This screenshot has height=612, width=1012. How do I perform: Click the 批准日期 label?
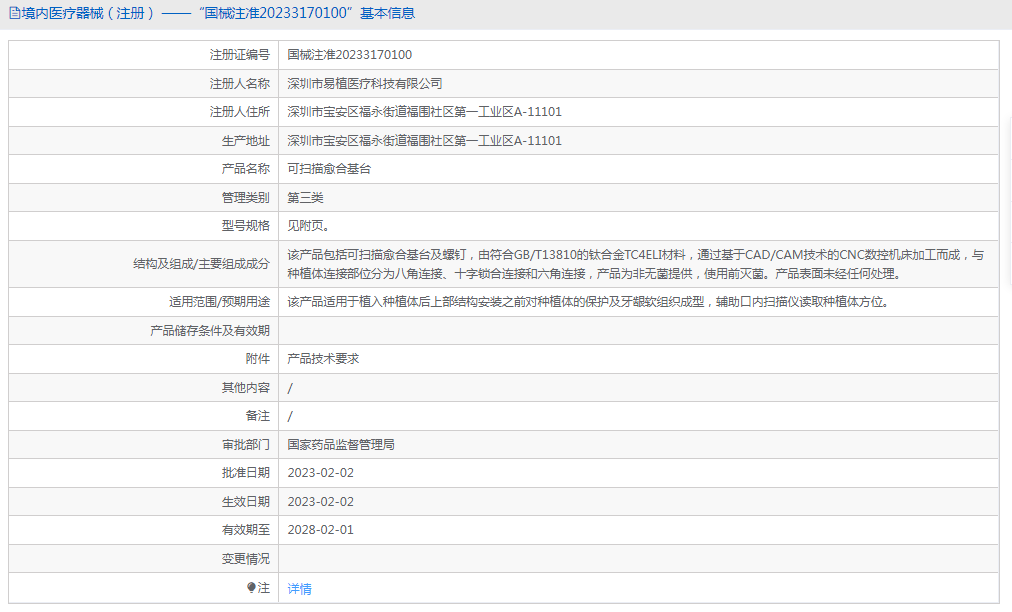click(246, 473)
